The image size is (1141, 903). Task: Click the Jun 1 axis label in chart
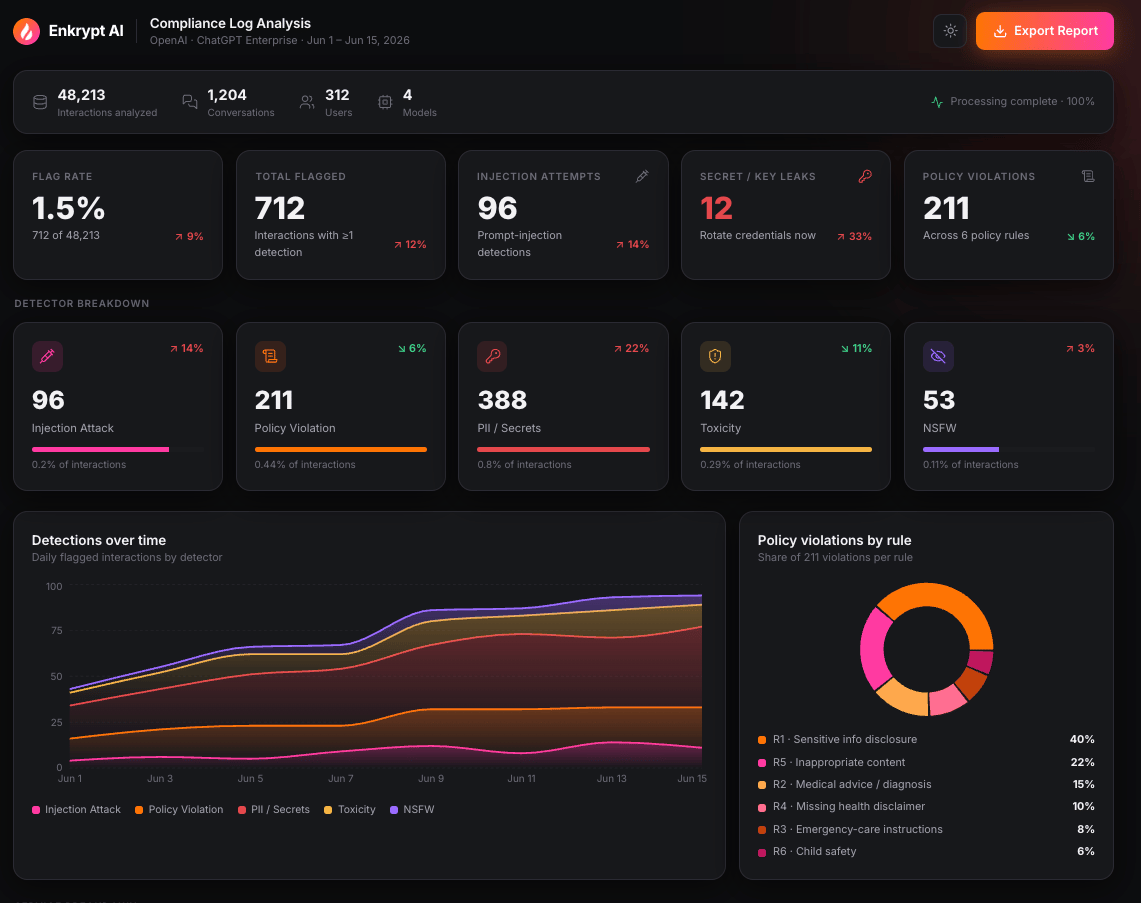70,779
